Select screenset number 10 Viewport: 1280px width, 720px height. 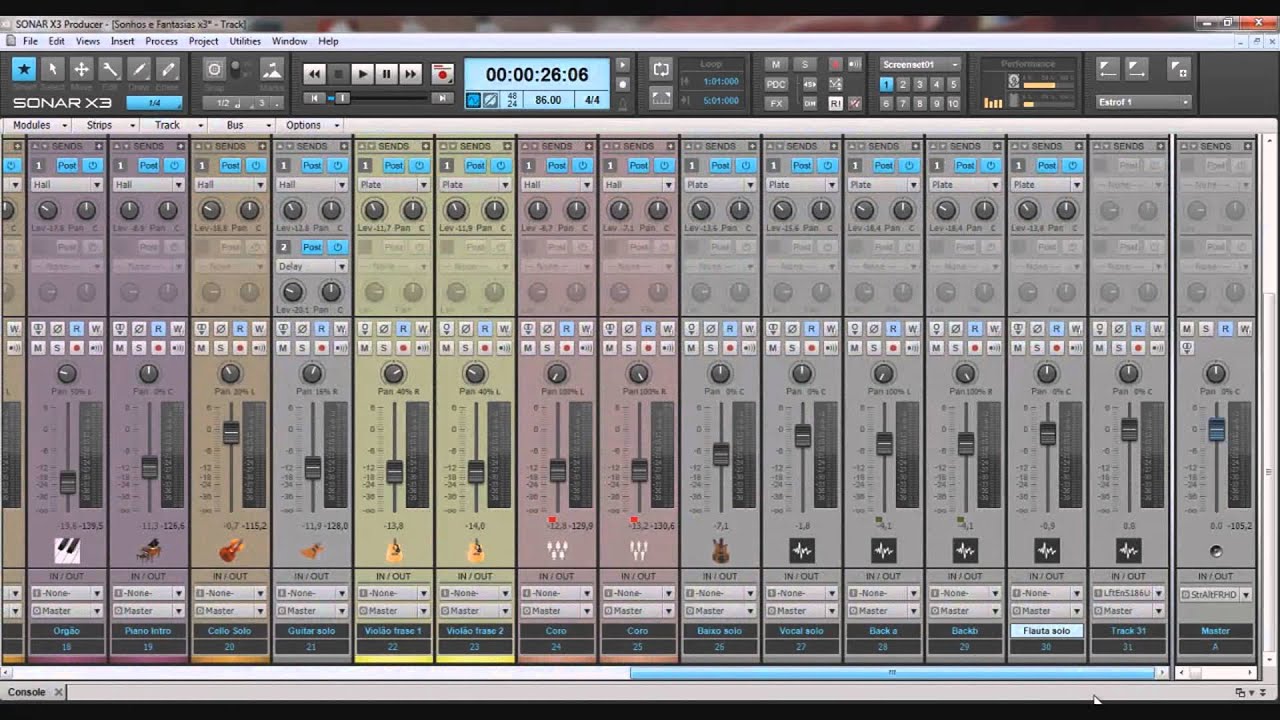click(953, 103)
